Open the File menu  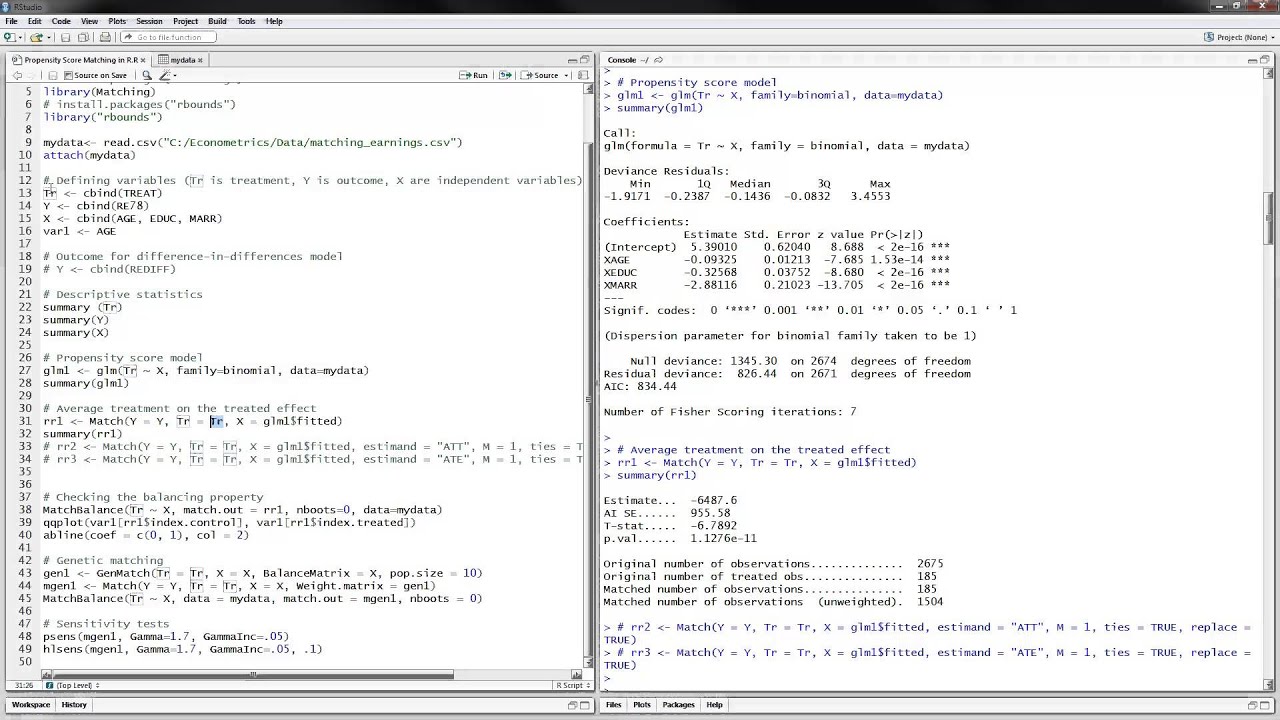tap(11, 21)
